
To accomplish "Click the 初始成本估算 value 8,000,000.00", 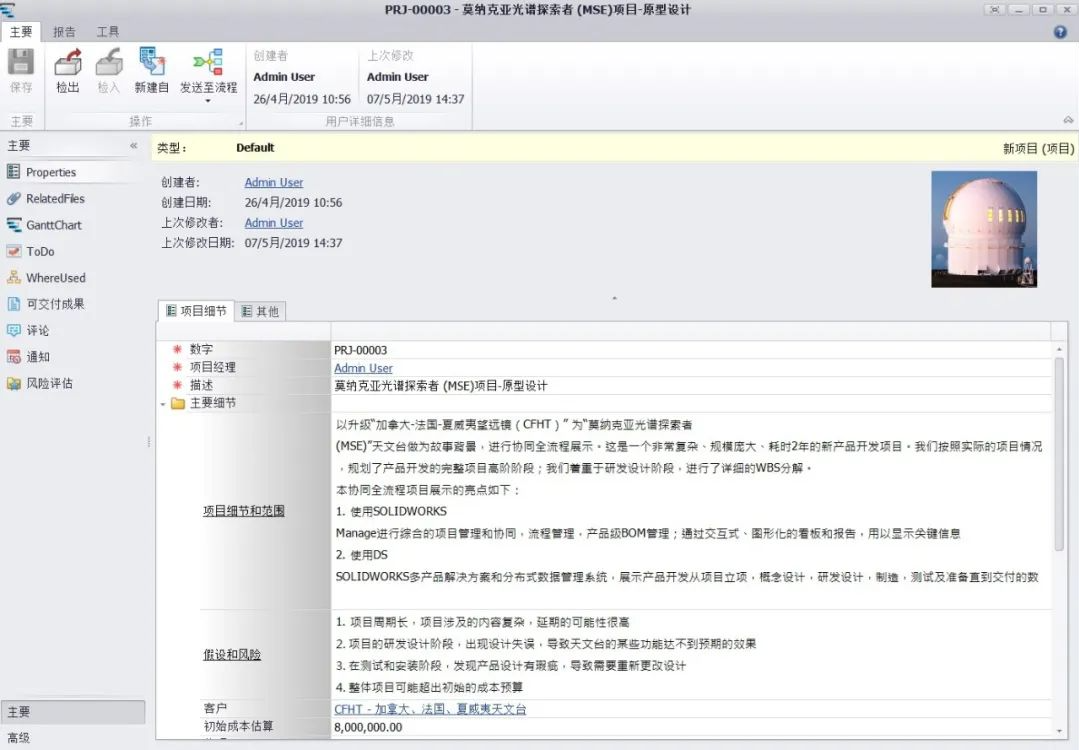I will 368,727.
